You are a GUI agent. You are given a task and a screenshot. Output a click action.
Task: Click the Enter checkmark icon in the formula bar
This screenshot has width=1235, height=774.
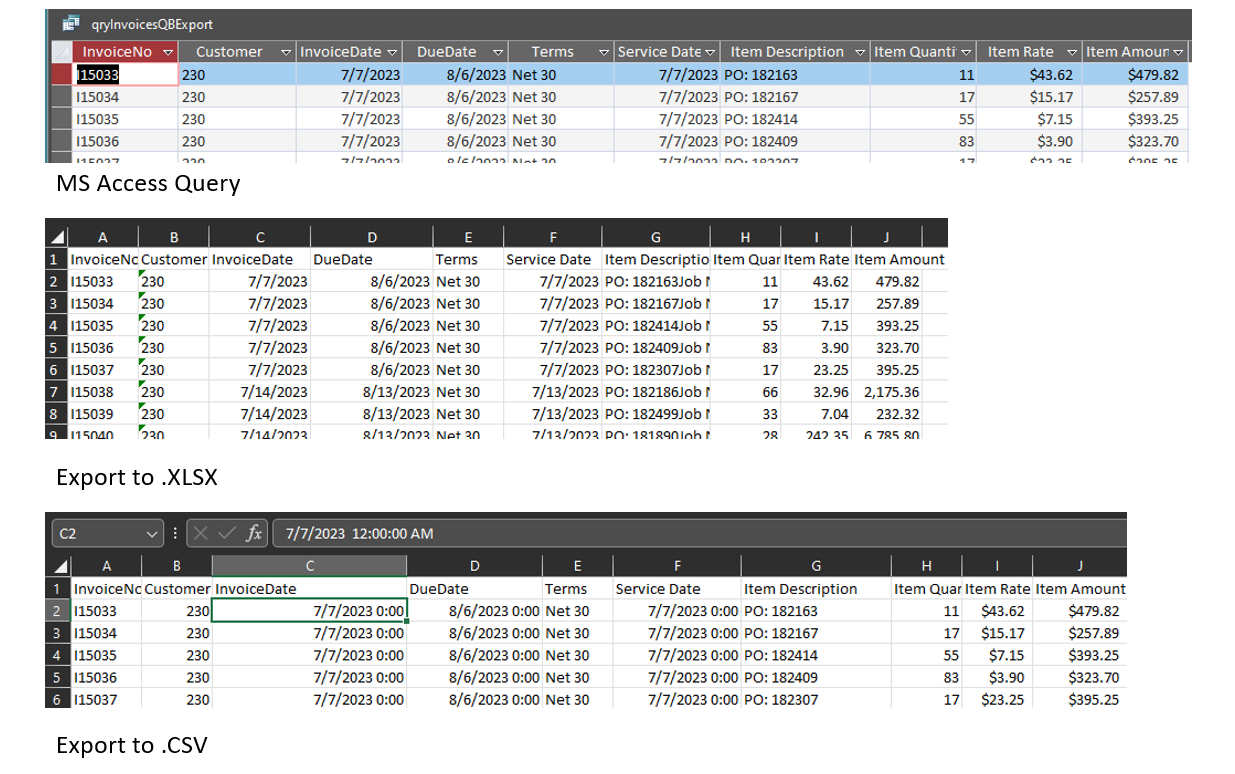point(228,533)
